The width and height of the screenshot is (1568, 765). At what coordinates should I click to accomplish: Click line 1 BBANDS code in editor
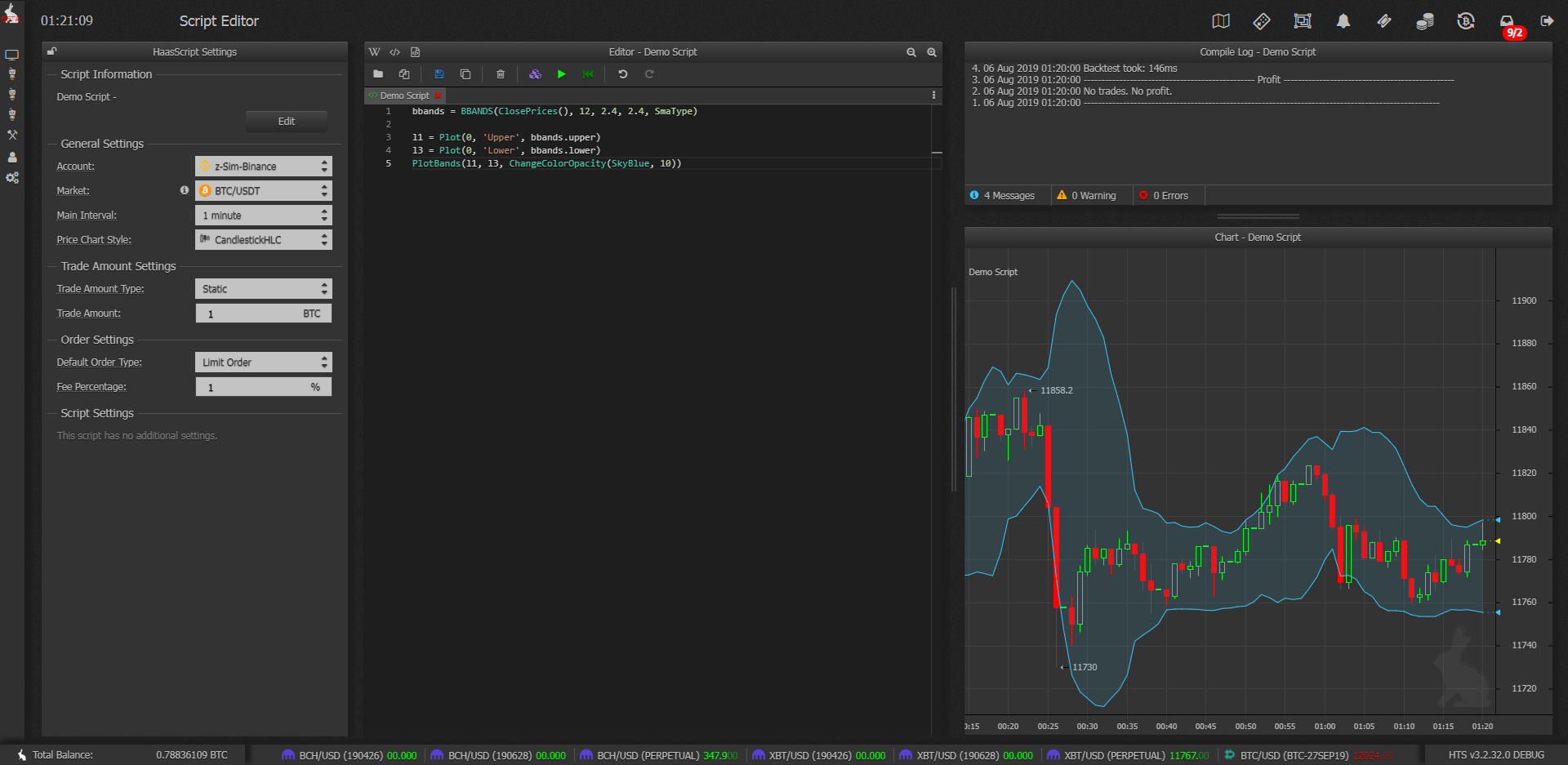[555, 111]
